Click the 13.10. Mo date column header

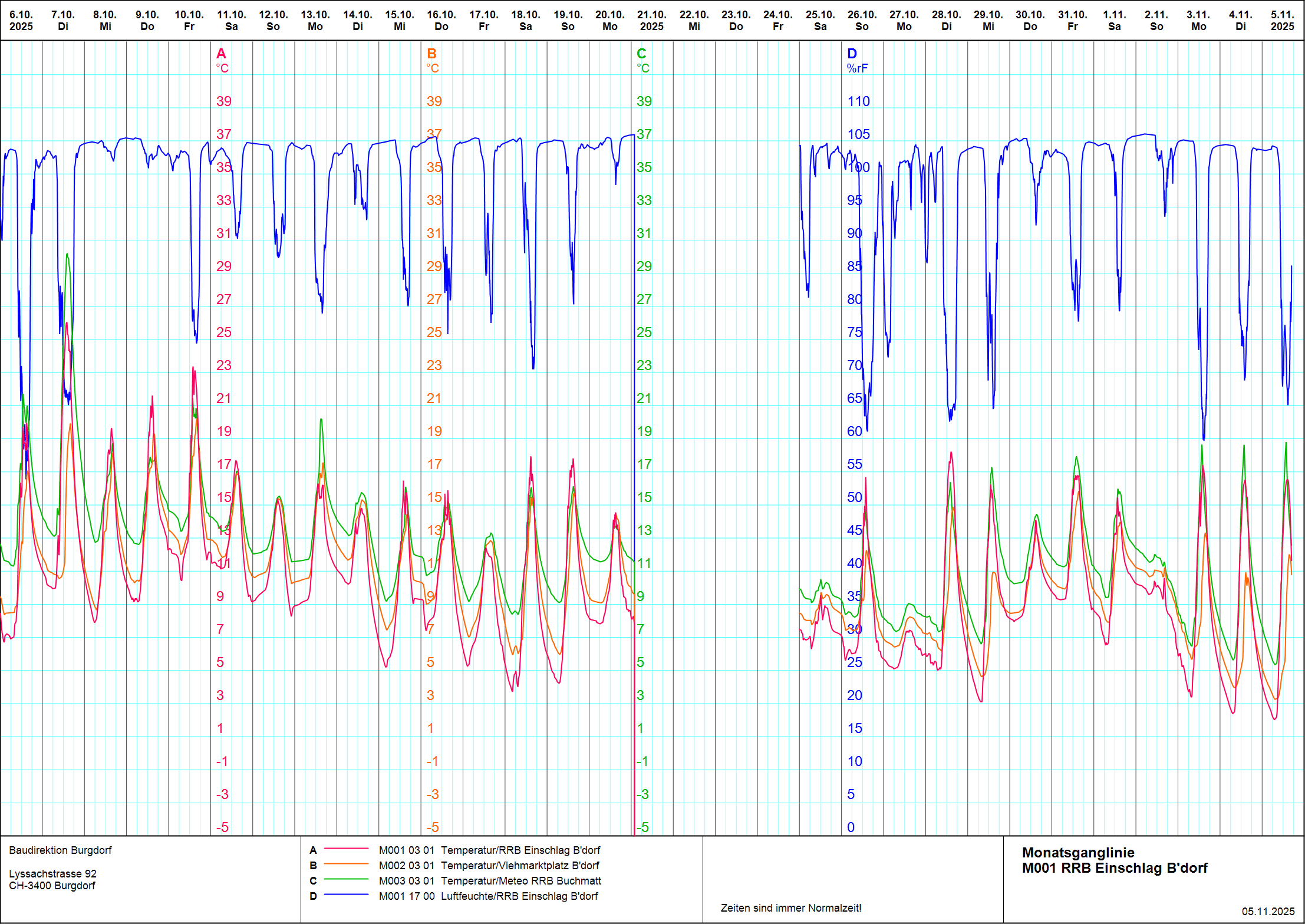pos(315,21)
